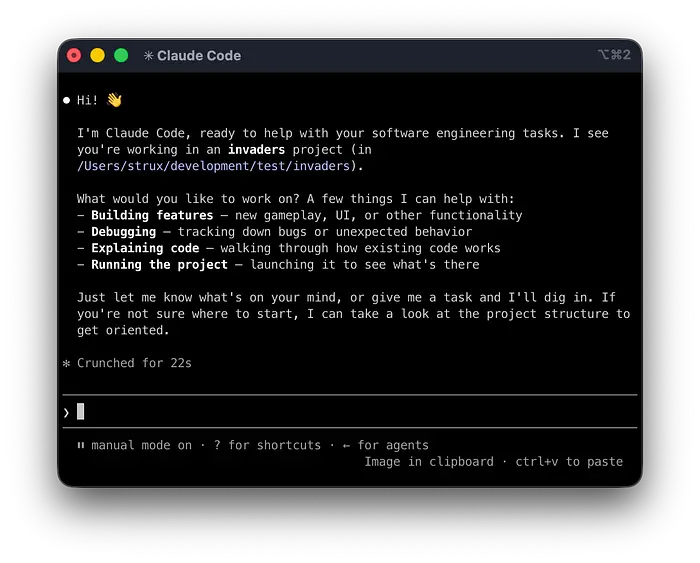Click the asterisk icon before Crunched for 22s
This screenshot has height=563, width=700.
coord(67,363)
